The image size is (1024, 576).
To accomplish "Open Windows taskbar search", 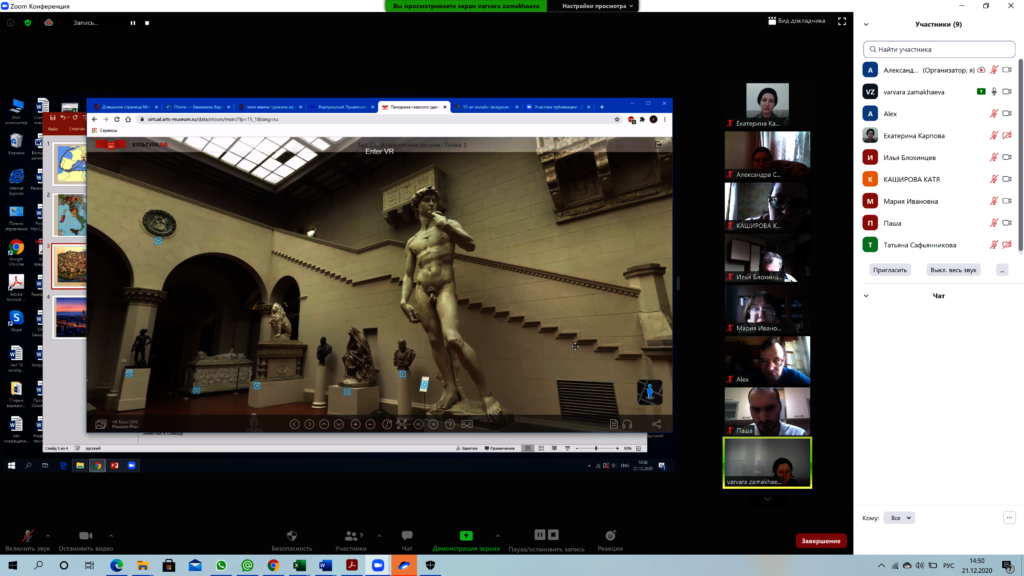I will (x=39, y=566).
